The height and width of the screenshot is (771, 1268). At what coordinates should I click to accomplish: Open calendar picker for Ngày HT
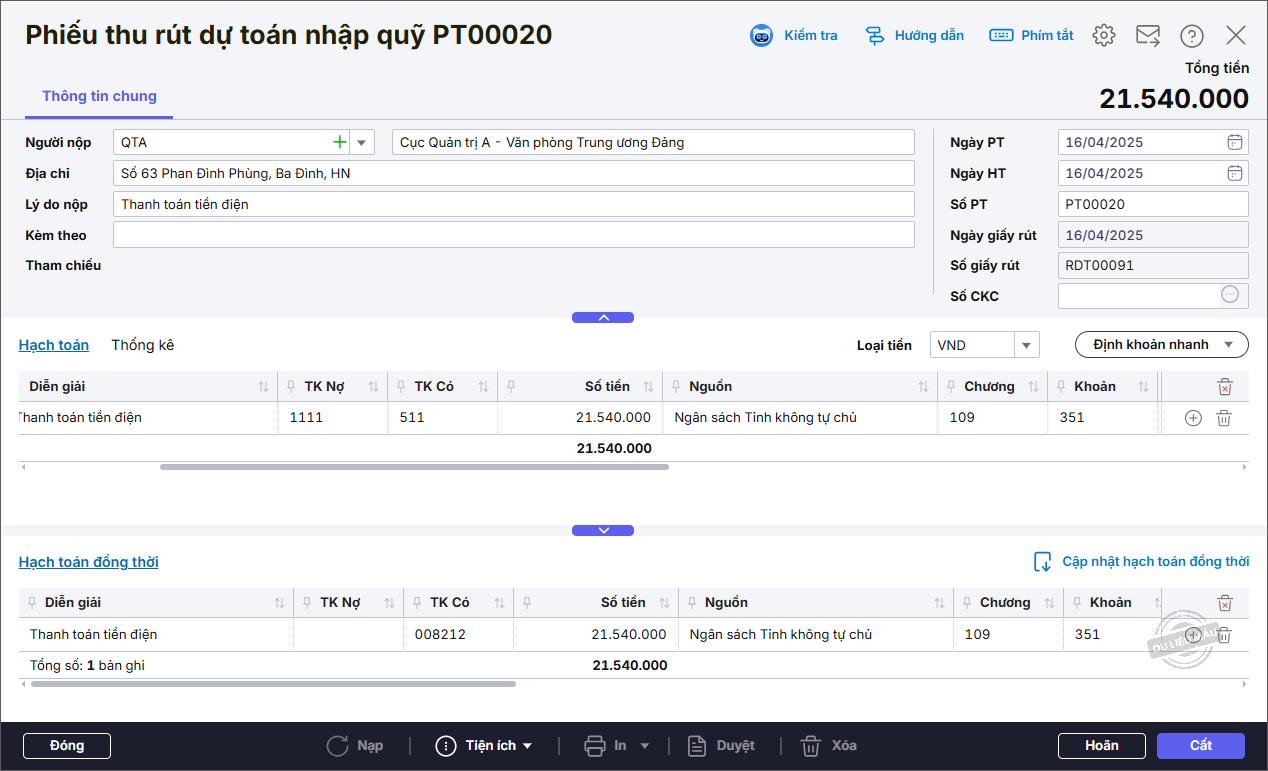[x=1235, y=173]
